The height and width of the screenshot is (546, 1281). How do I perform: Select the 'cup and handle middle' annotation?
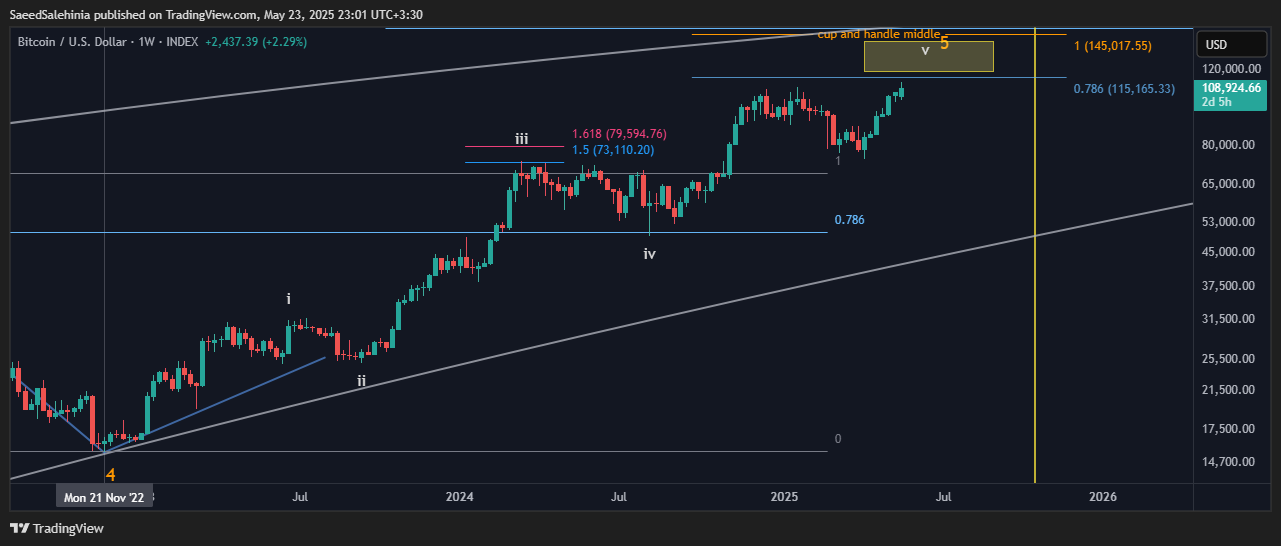pyautogui.click(x=879, y=34)
